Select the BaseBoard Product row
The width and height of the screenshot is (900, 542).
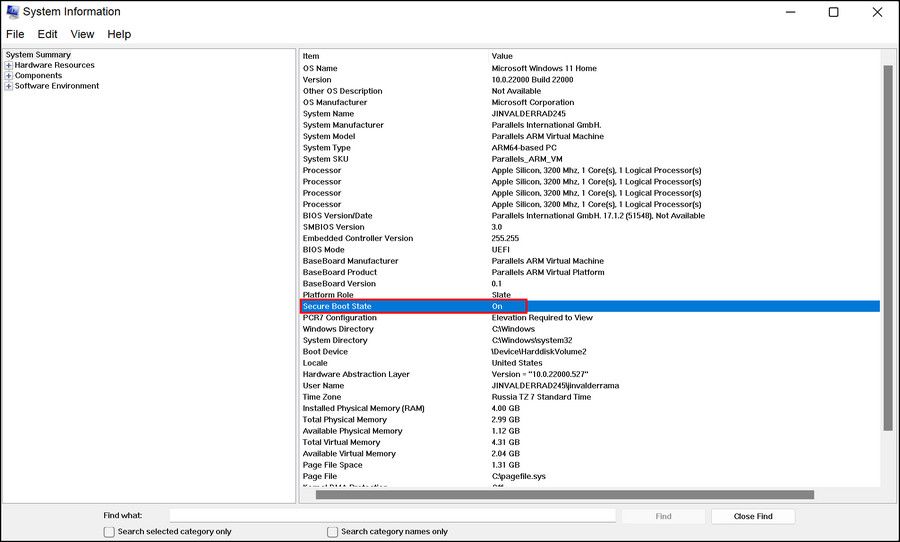pyautogui.click(x=590, y=272)
